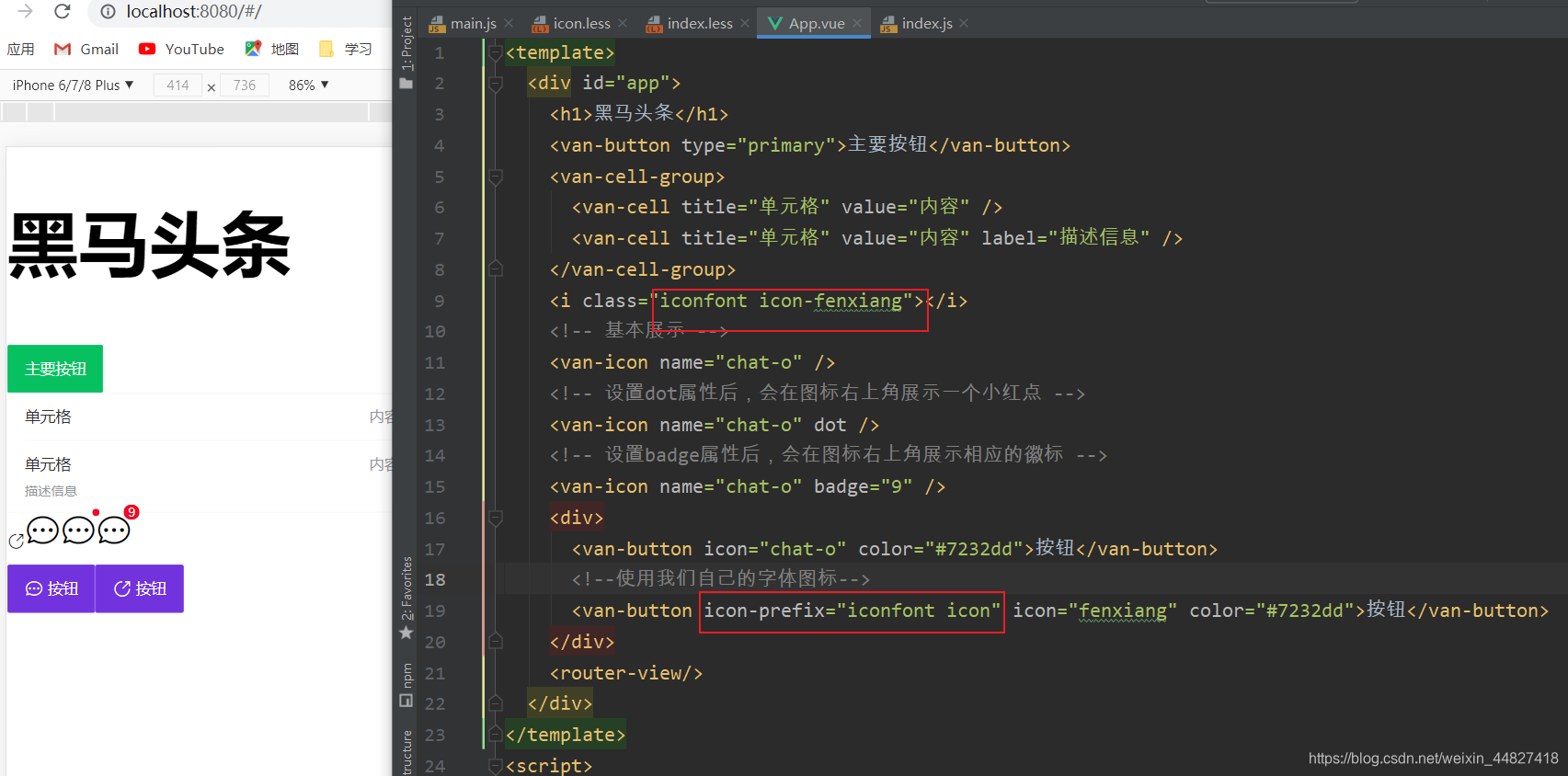Collapse van-cell-group fold at line 5
Image resolution: width=1568 pixels, height=776 pixels.
pos(496,177)
